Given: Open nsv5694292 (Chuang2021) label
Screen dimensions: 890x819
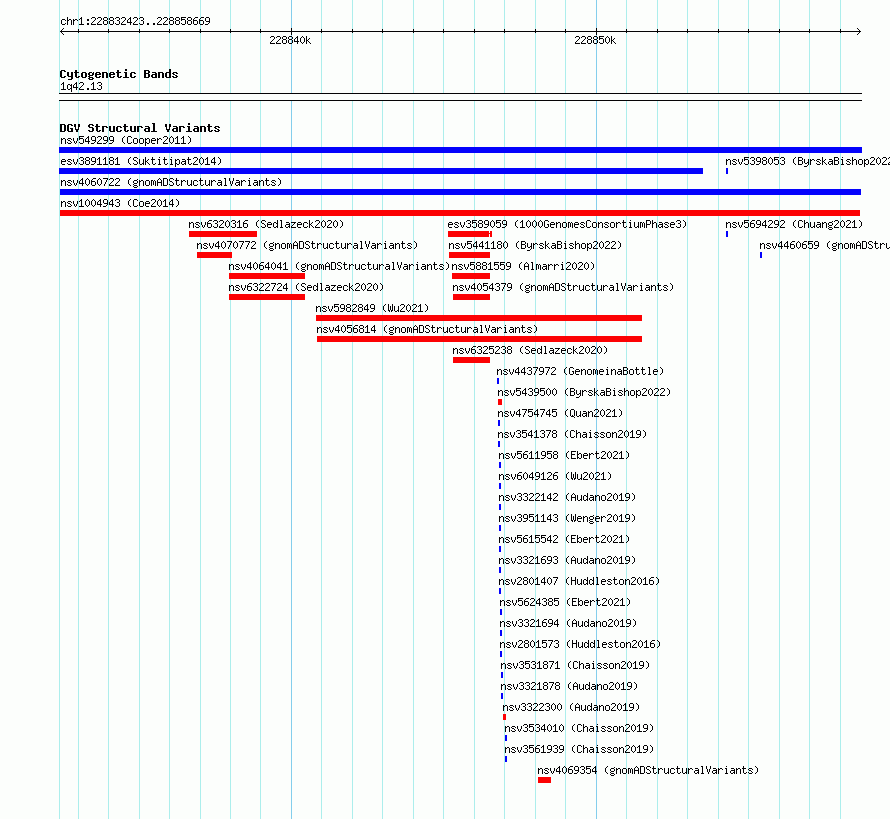Looking at the screenshot, I should pyautogui.click(x=794, y=224).
